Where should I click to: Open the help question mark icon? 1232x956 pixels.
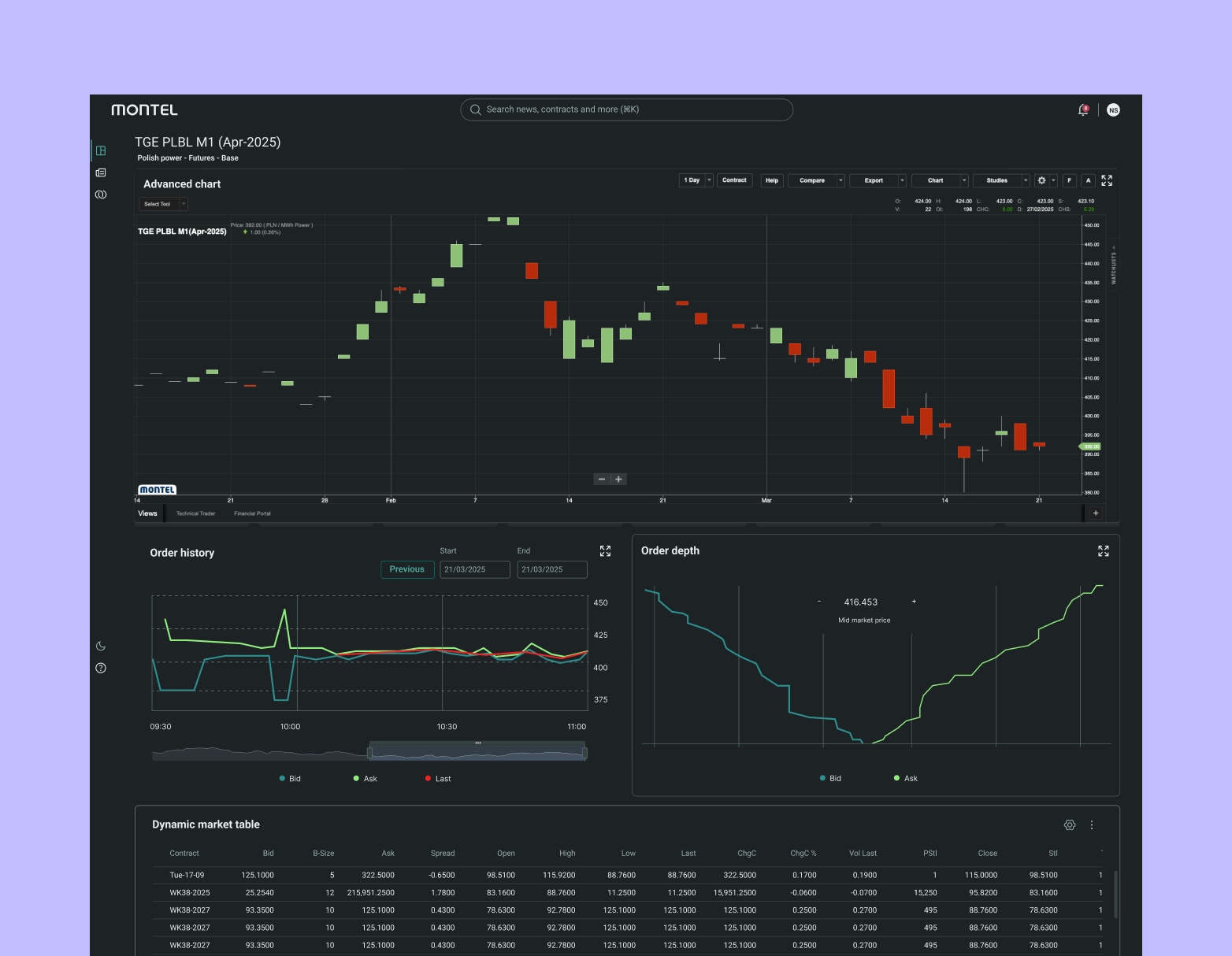click(x=101, y=668)
